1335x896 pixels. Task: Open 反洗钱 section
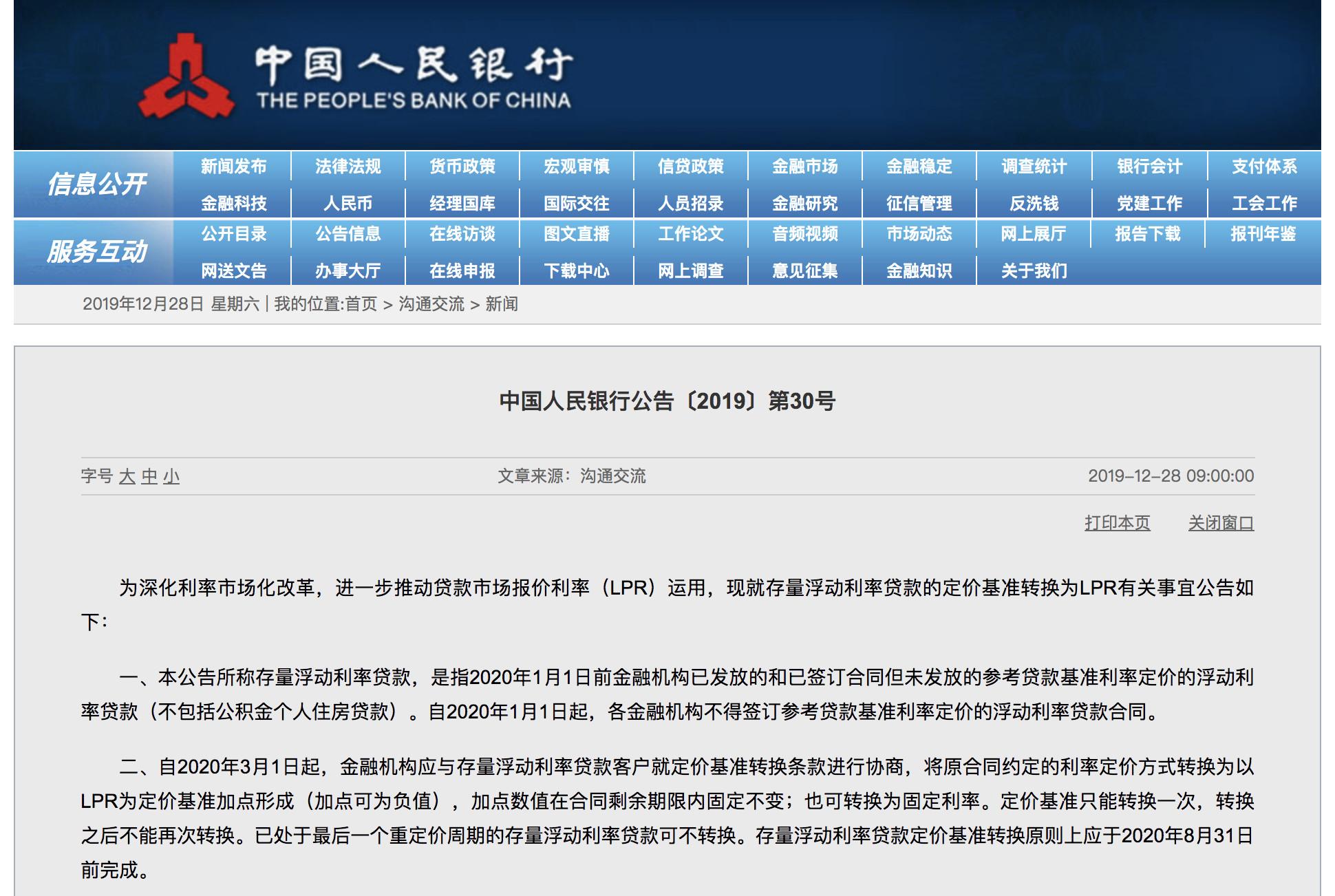pyautogui.click(x=1034, y=204)
